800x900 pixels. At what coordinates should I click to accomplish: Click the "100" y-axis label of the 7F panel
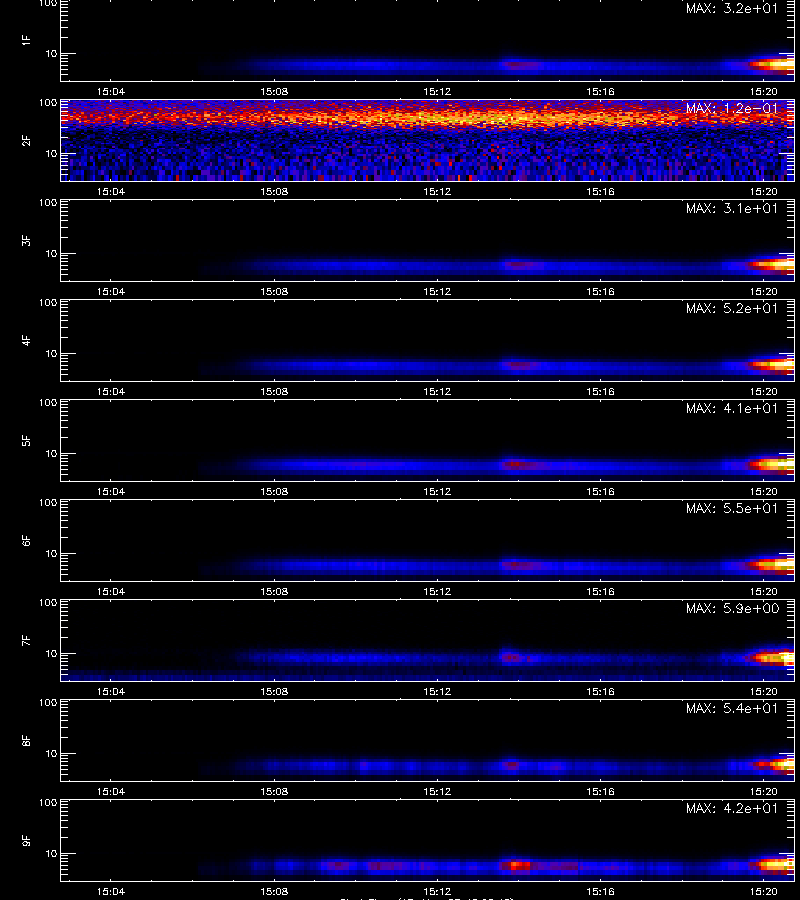coord(48,603)
